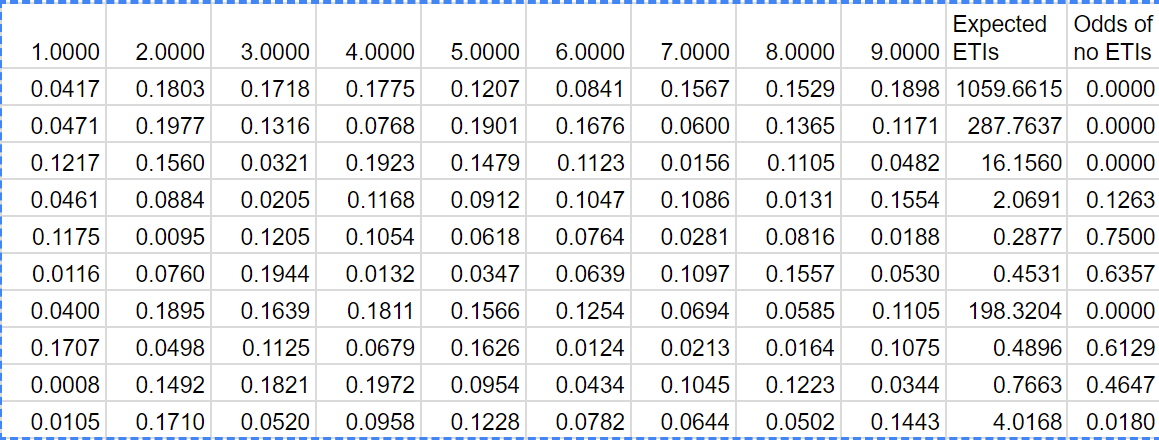The height and width of the screenshot is (440, 1159).
Task: Click the cell with value 0.0180
Action: pos(1112,422)
